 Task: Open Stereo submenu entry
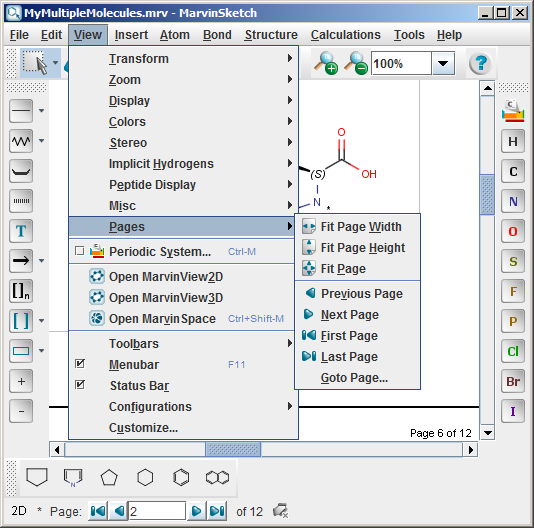coord(184,143)
